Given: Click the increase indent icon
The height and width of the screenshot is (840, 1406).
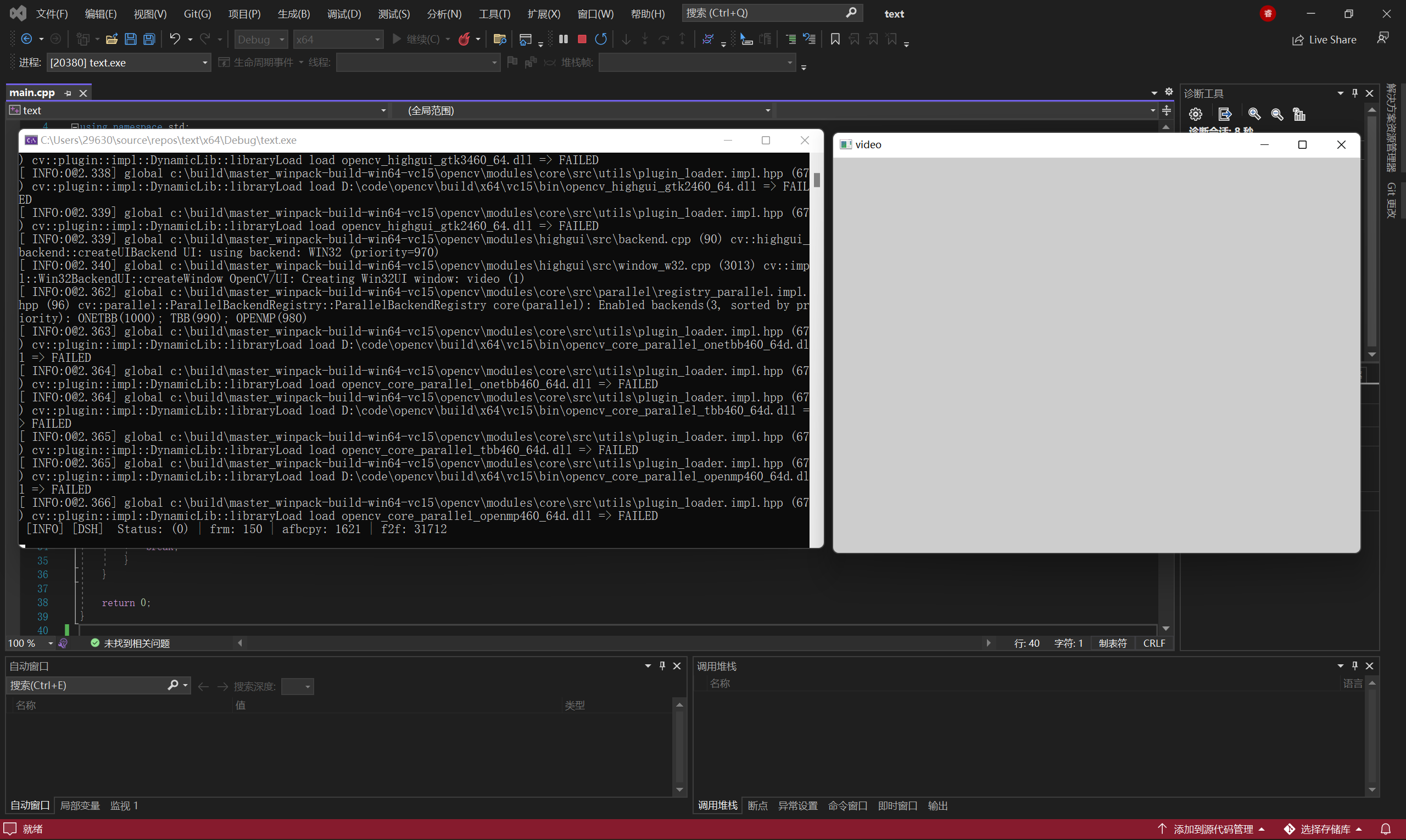Looking at the screenshot, I should point(790,39).
